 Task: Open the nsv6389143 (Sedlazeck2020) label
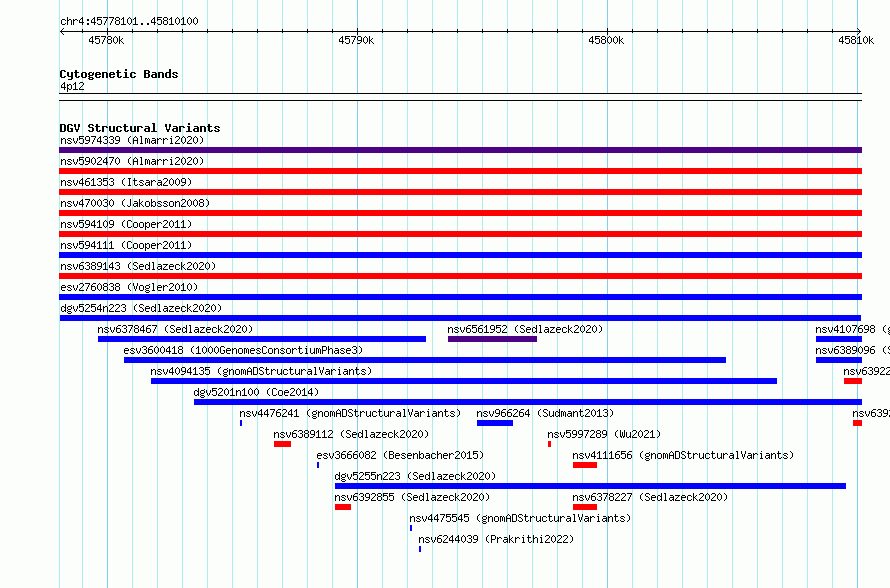138,266
